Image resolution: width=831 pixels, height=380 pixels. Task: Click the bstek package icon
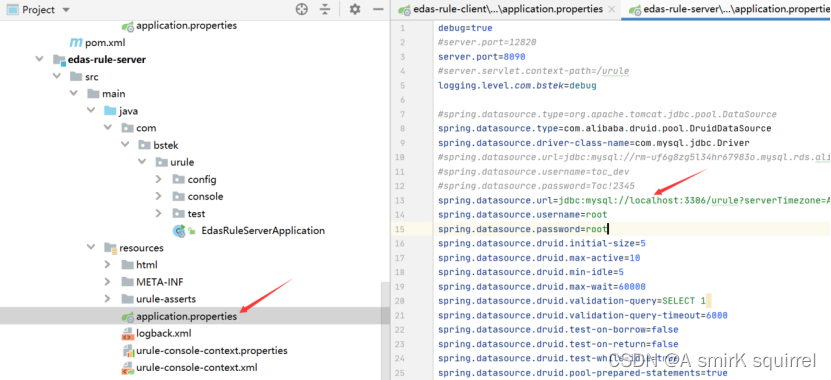click(144, 145)
